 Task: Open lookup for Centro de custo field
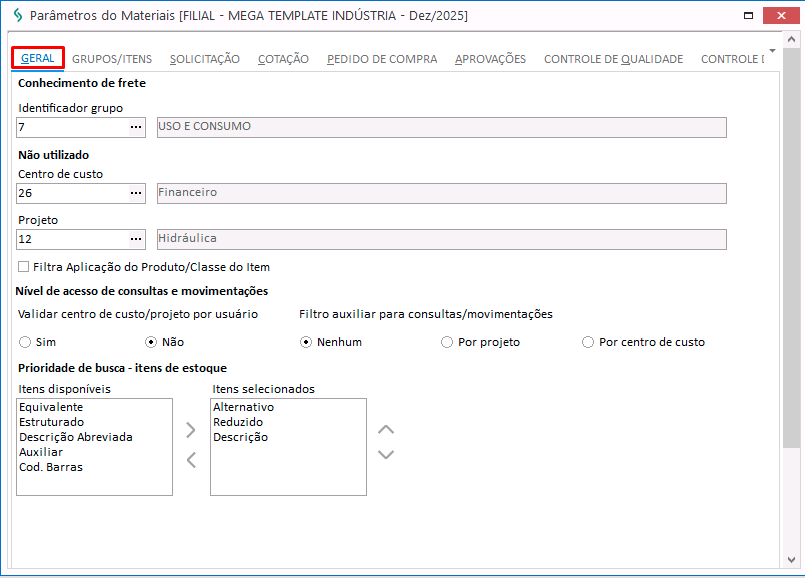(x=136, y=193)
